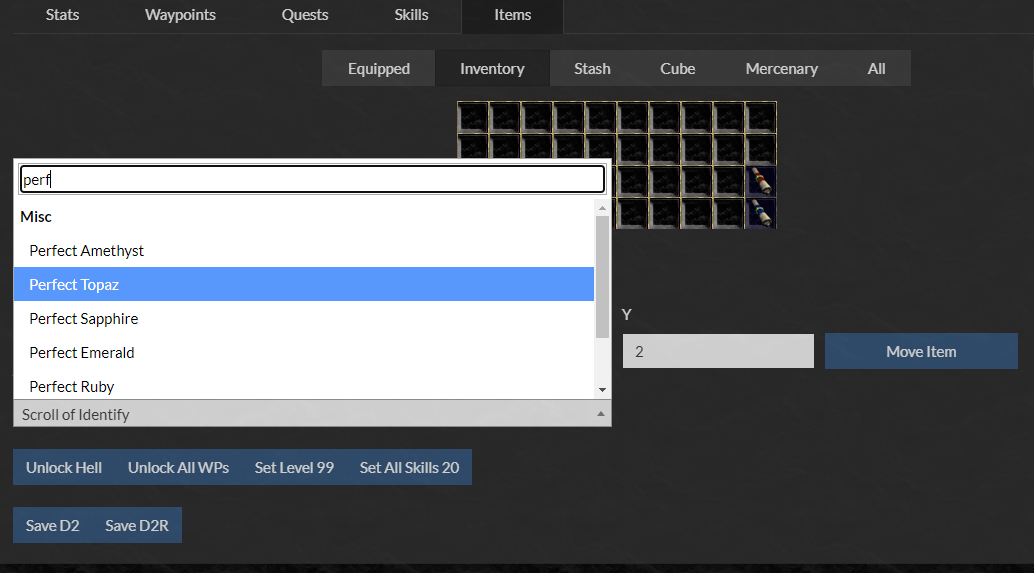Switch to the Skills tab
The height and width of the screenshot is (573, 1034).
[411, 15]
